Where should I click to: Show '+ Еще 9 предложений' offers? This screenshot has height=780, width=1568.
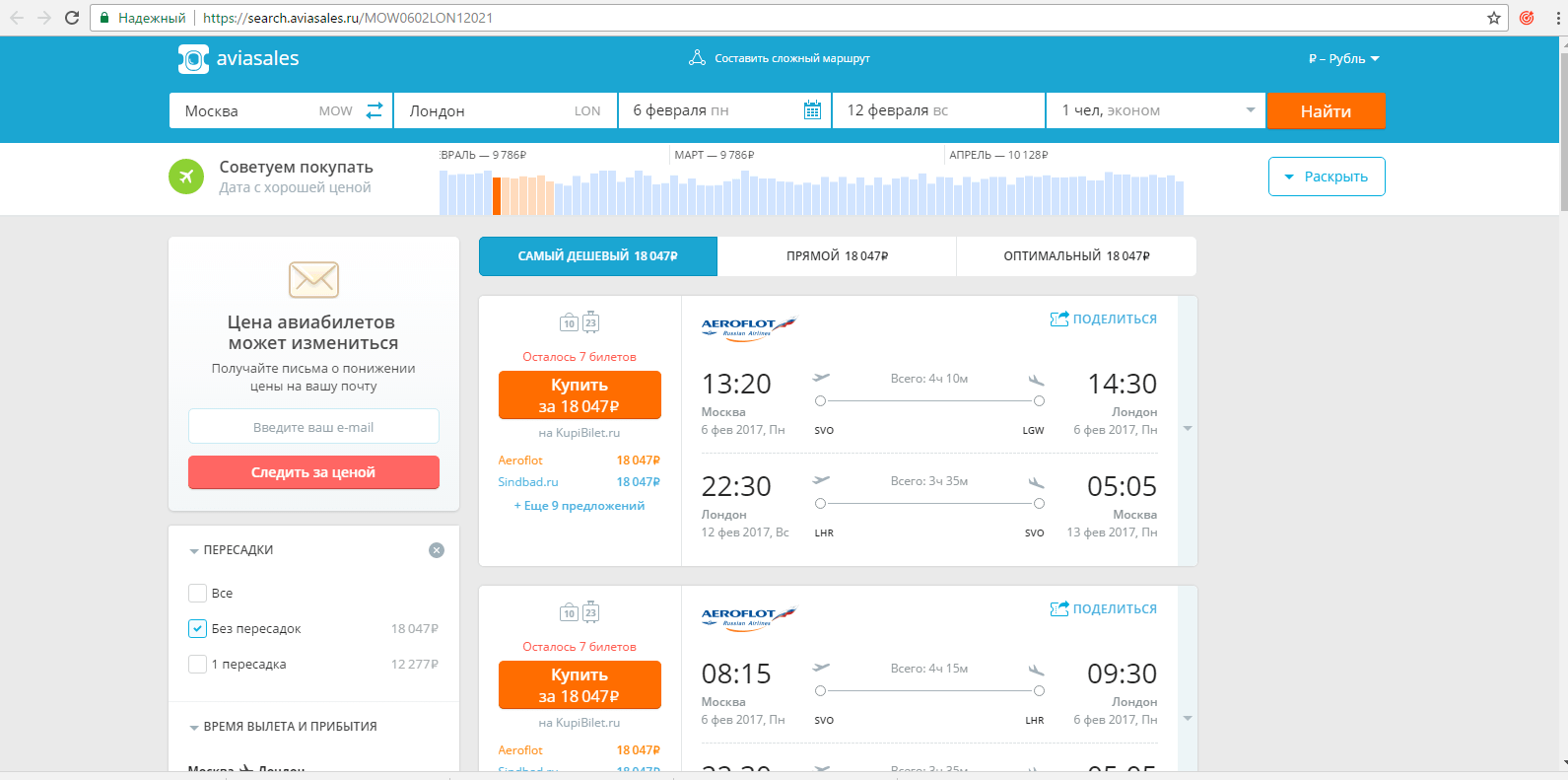point(579,506)
